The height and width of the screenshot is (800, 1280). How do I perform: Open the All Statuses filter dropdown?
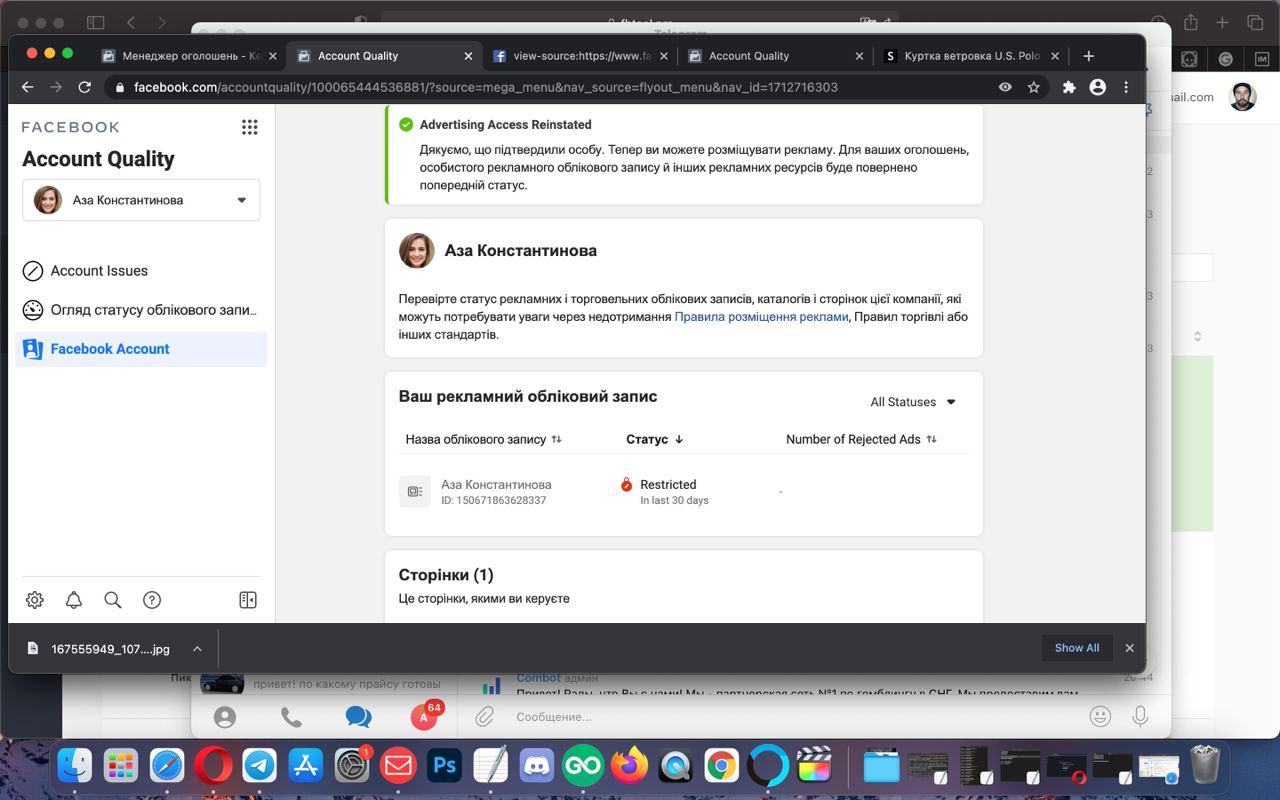(x=913, y=402)
